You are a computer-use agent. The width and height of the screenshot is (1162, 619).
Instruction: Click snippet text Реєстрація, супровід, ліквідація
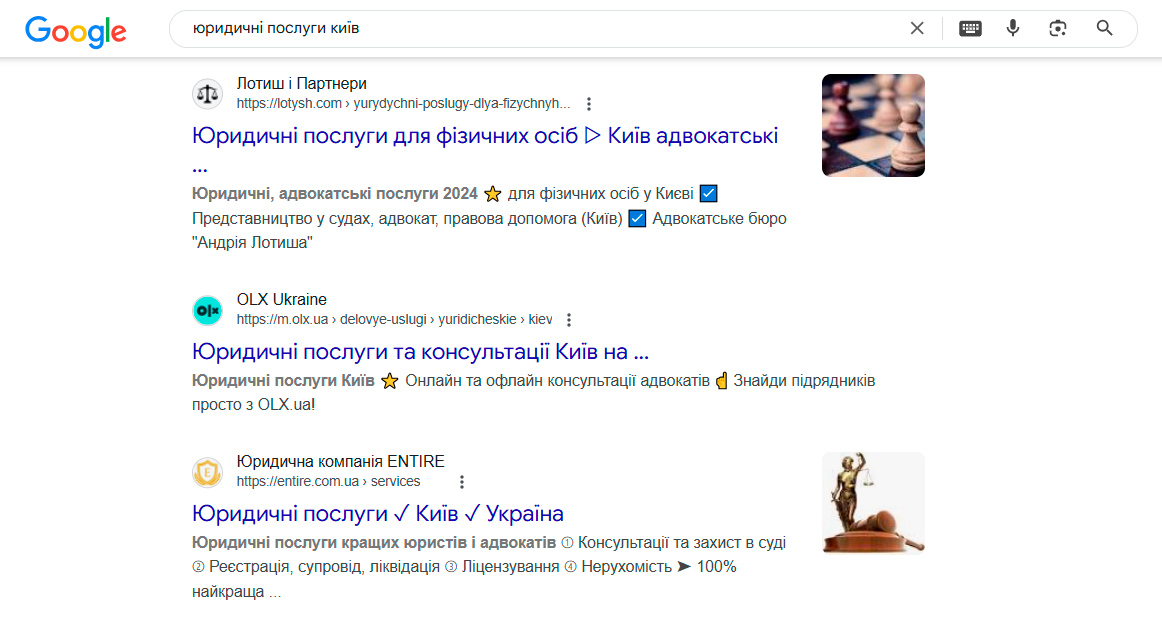[x=324, y=567]
